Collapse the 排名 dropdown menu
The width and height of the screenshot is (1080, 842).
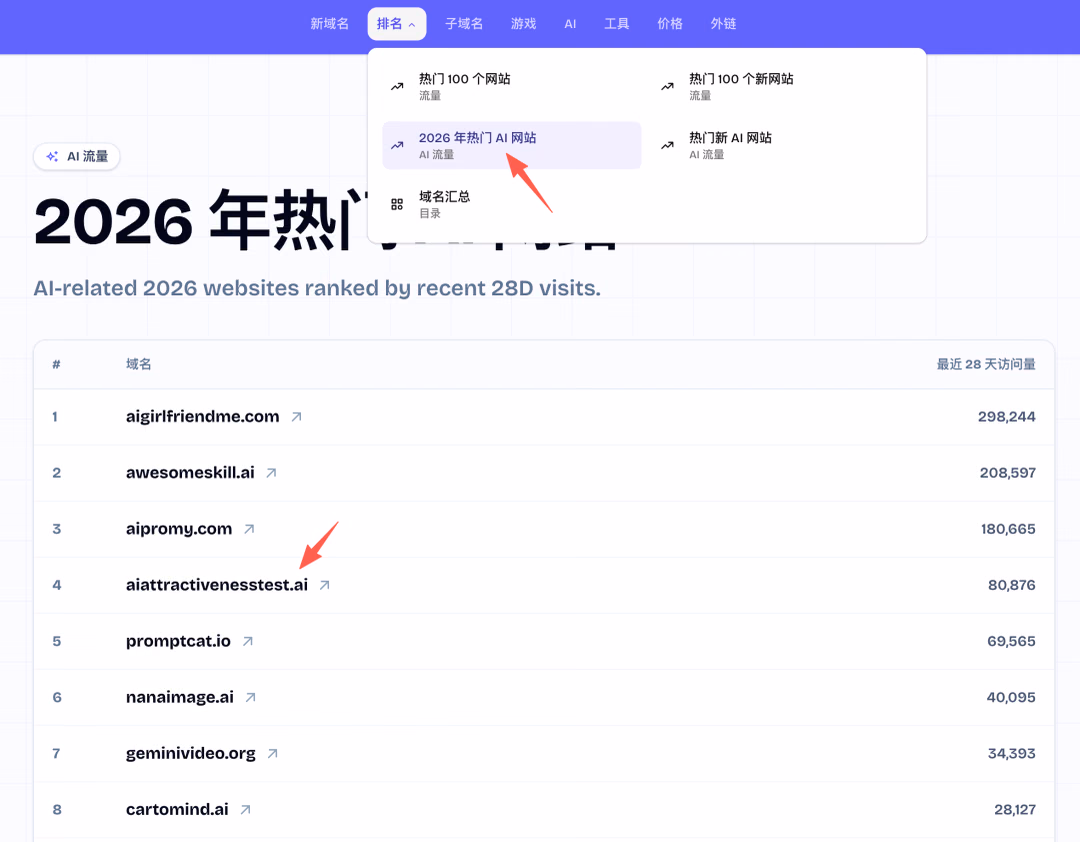coord(397,24)
